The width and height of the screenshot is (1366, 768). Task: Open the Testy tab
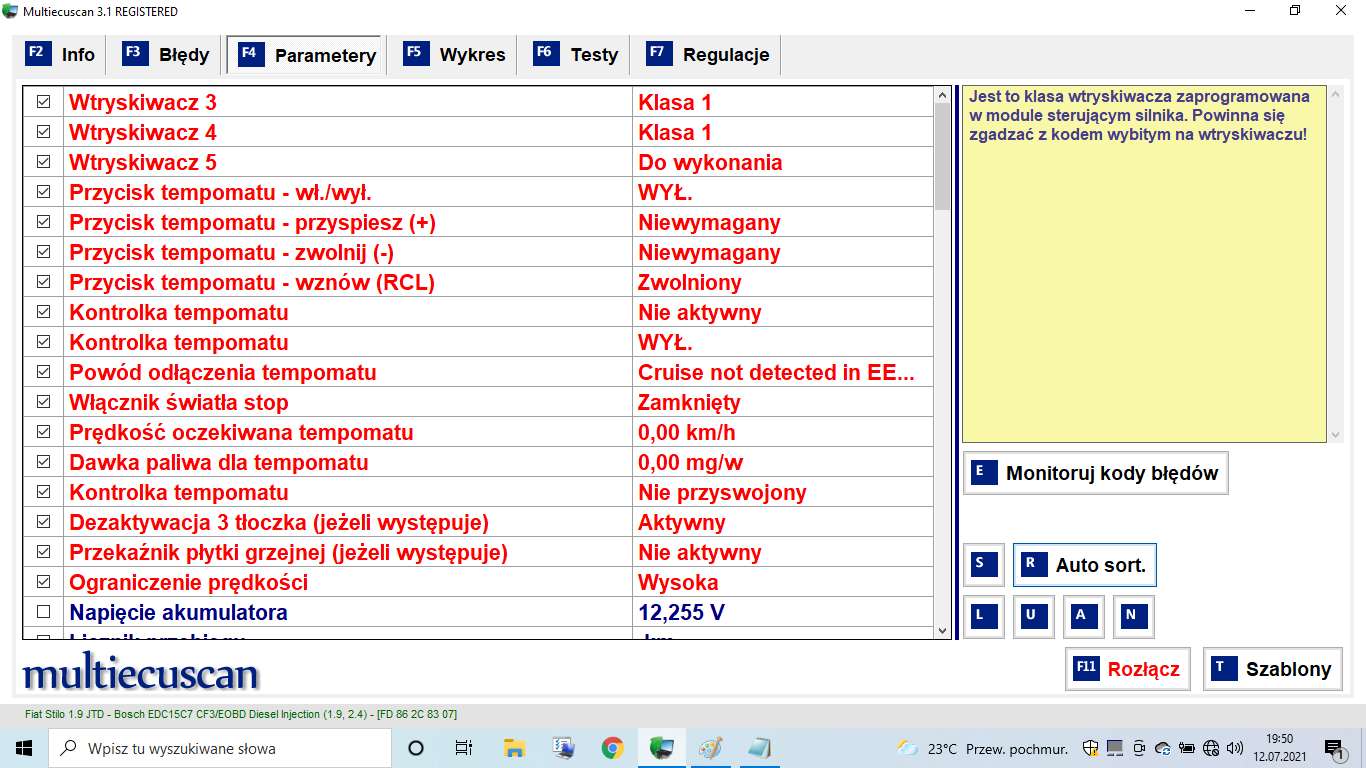pos(576,55)
